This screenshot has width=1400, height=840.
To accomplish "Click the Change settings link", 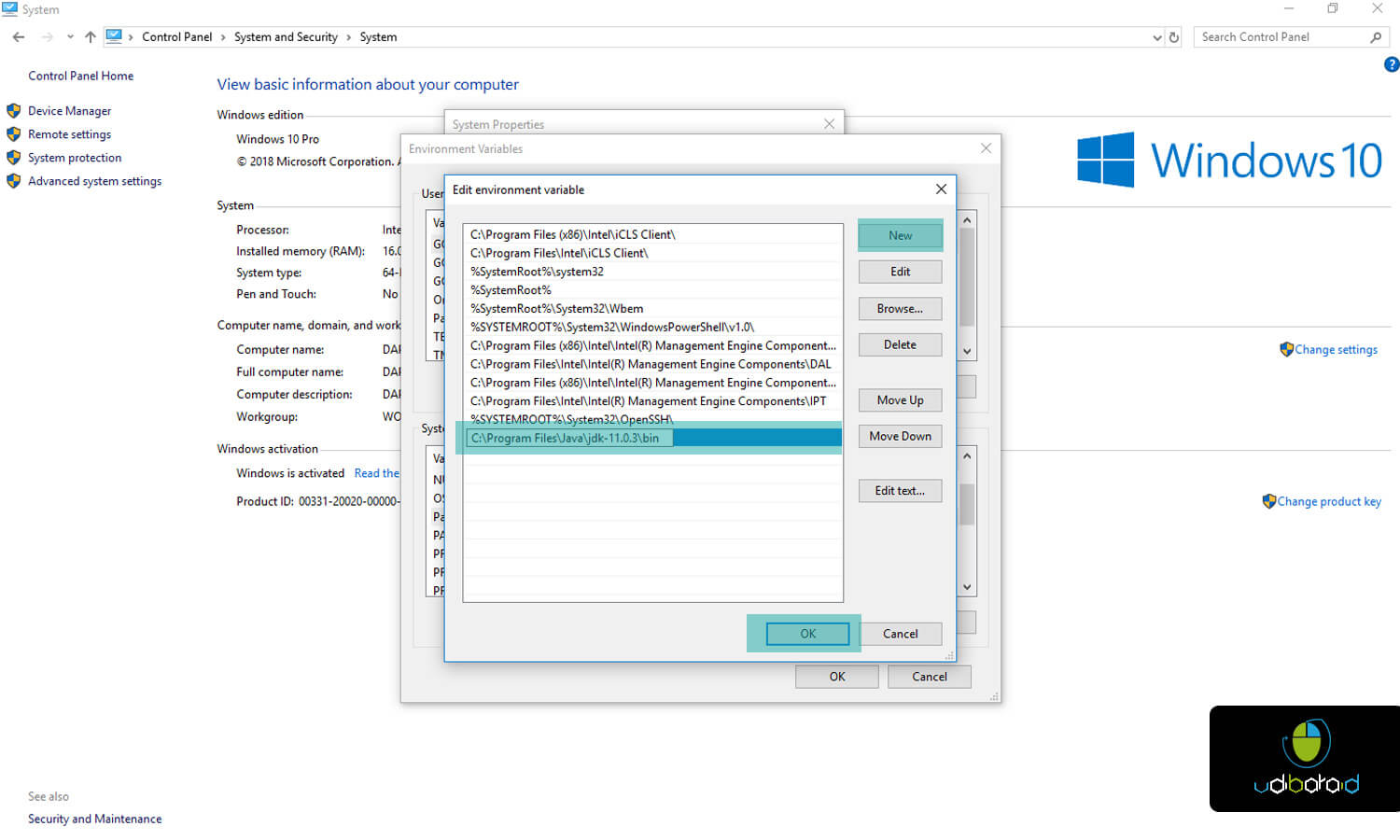I will click(x=1336, y=350).
